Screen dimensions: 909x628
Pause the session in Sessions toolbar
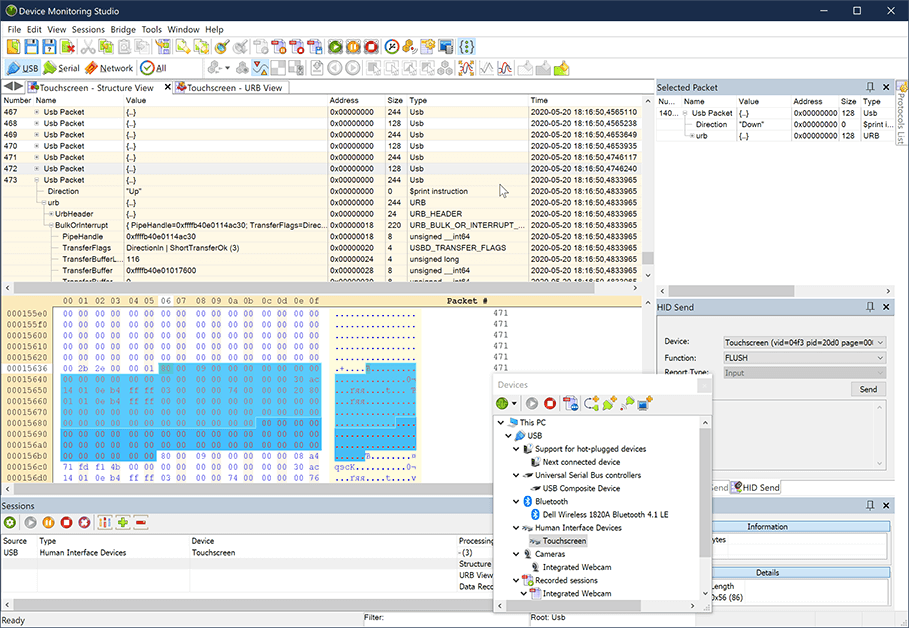click(x=48, y=522)
